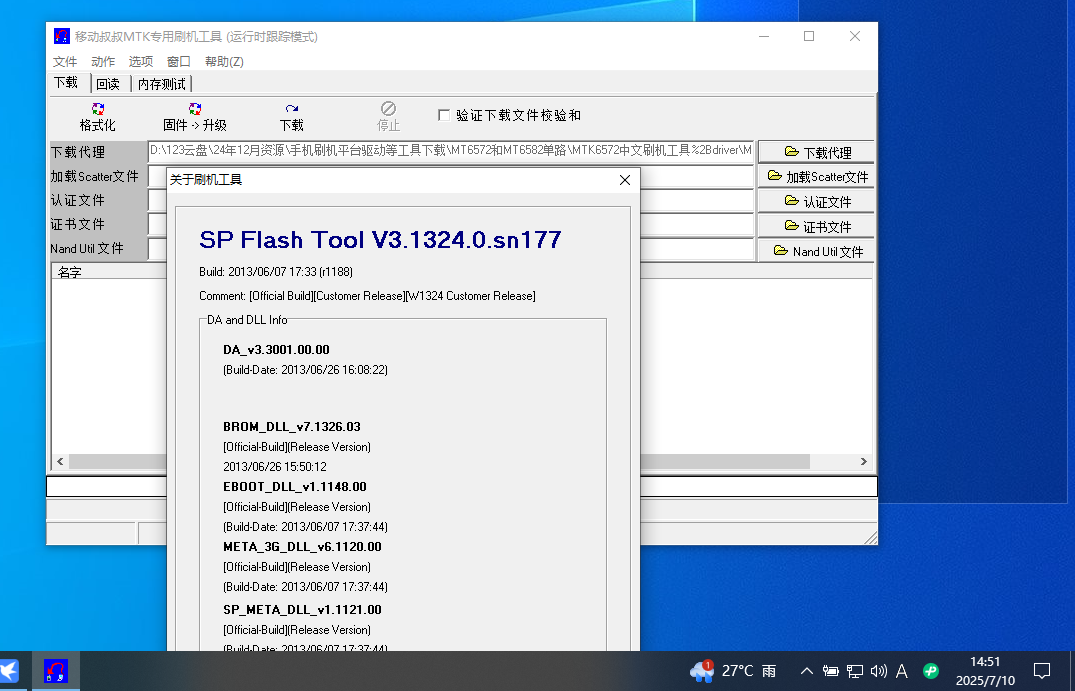1075x691 pixels.
Task: Click the green circle tray icon
Action: pos(930,670)
